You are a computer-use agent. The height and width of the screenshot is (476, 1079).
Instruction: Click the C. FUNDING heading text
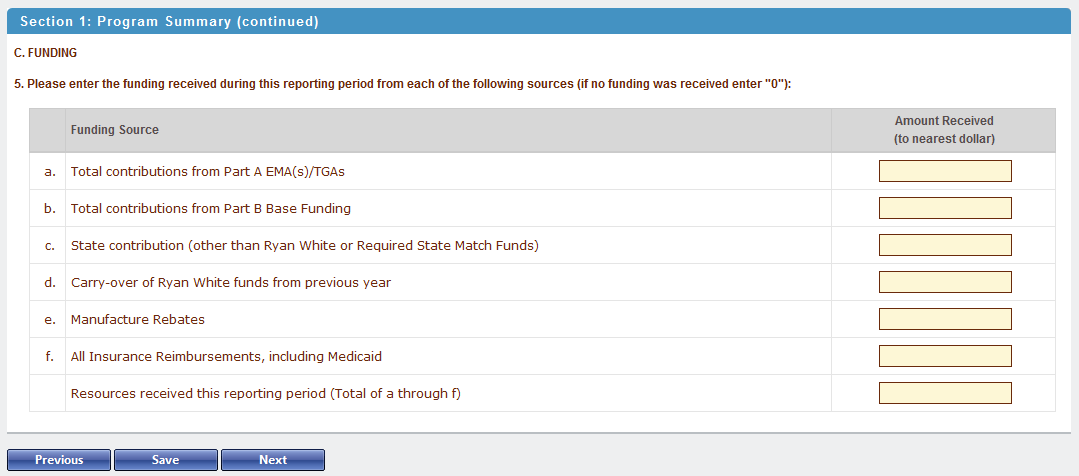tap(45, 53)
